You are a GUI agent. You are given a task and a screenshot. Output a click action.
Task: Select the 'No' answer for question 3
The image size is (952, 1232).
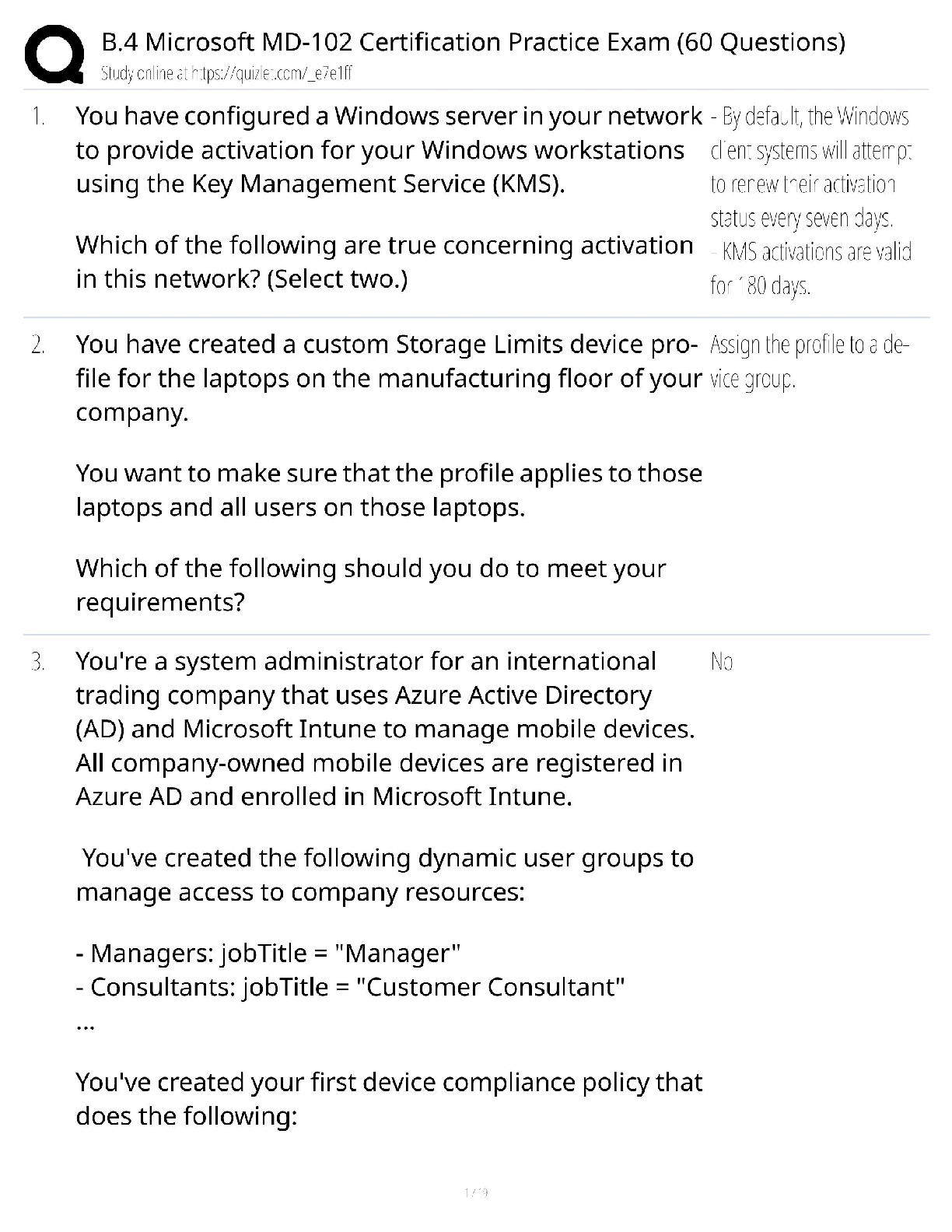722,662
